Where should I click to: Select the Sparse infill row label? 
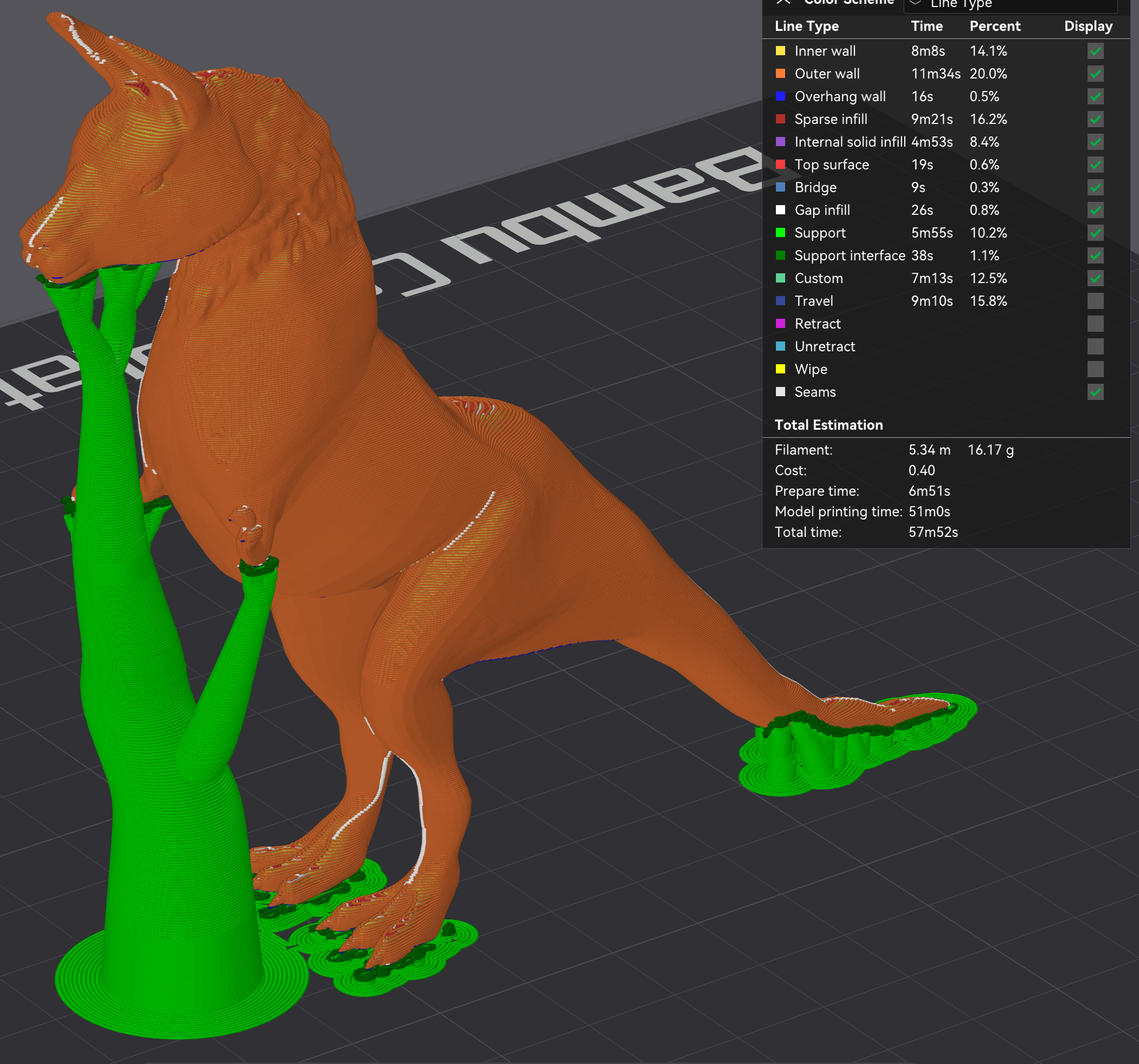pos(830,119)
